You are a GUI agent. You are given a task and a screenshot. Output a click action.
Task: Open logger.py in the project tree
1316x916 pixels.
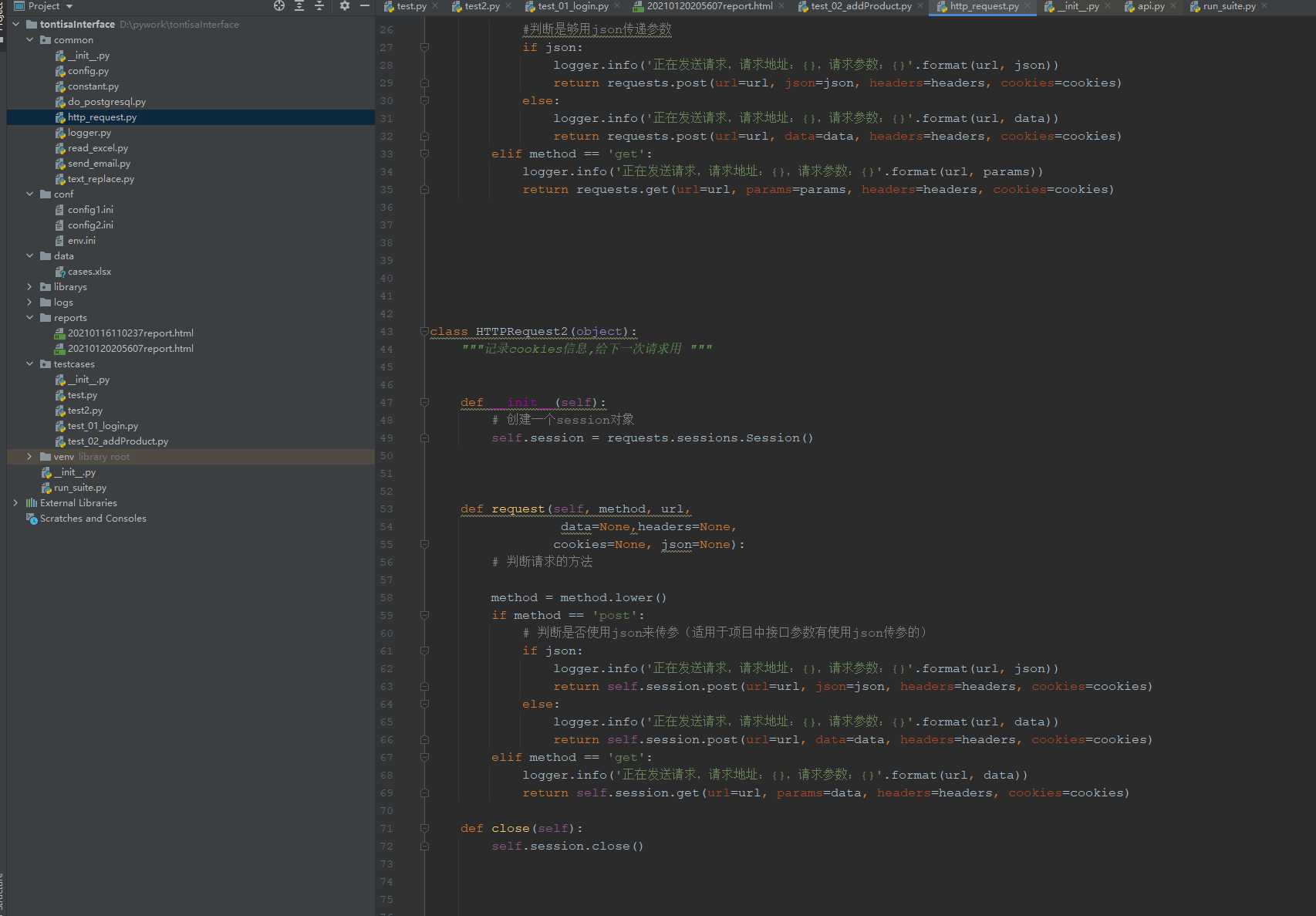[x=89, y=133]
